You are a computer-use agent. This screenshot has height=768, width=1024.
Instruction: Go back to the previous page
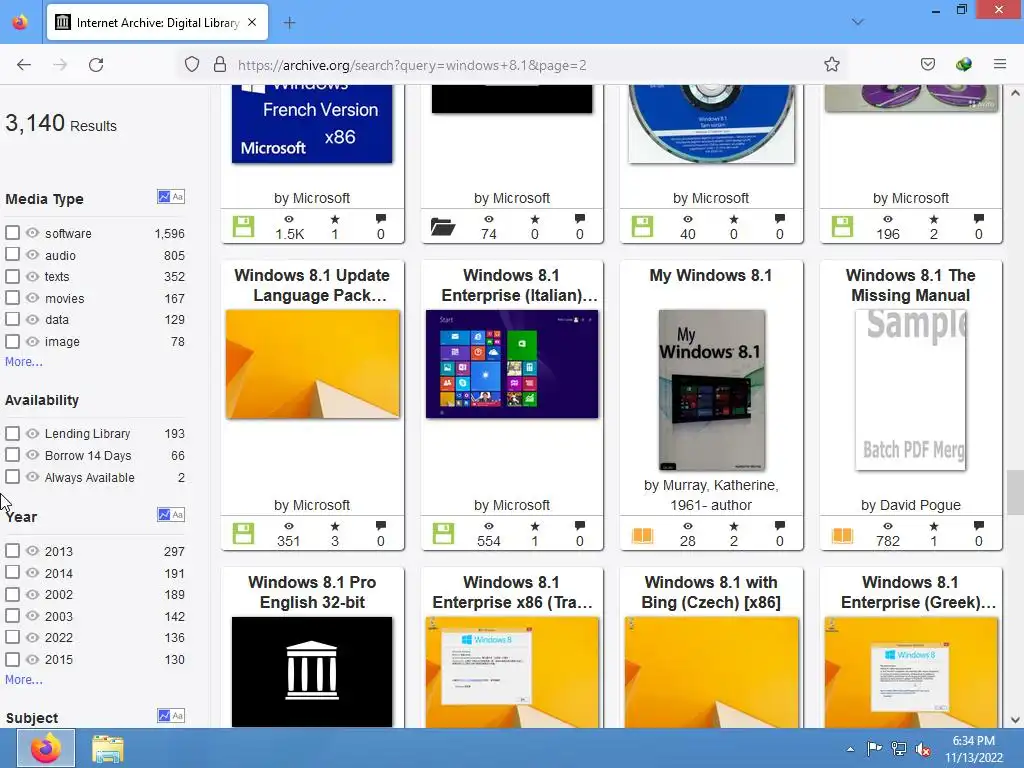24,65
